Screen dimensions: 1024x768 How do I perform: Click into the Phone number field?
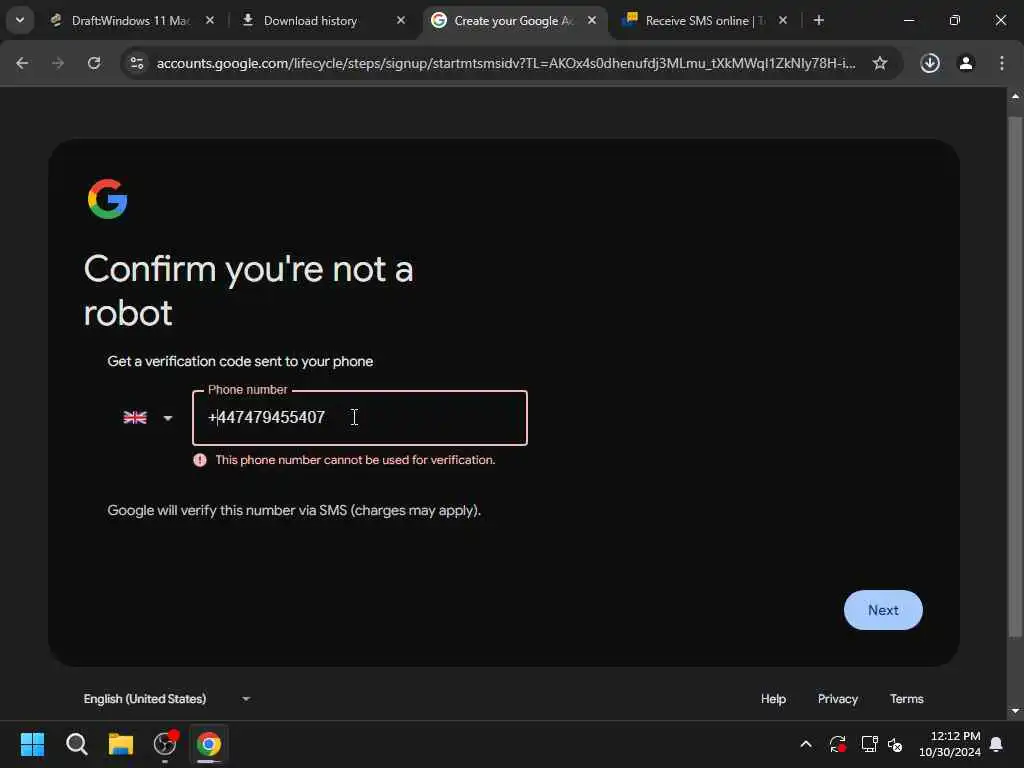[360, 418]
